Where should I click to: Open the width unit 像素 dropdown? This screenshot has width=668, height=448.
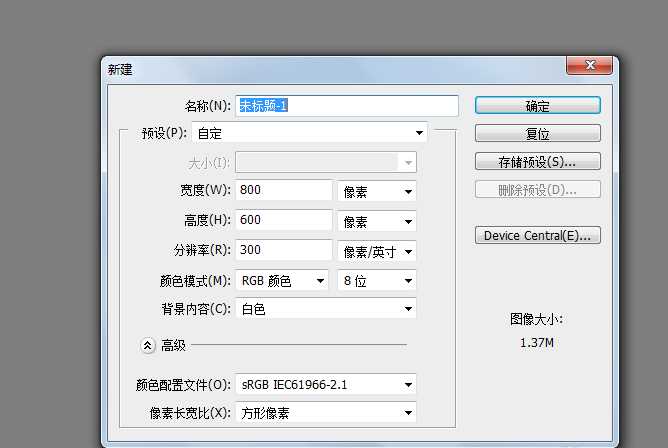378,191
